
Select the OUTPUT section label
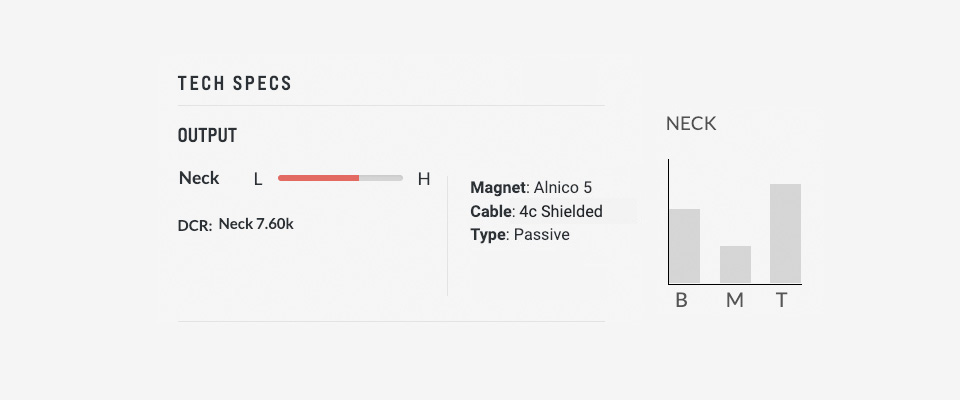(207, 135)
